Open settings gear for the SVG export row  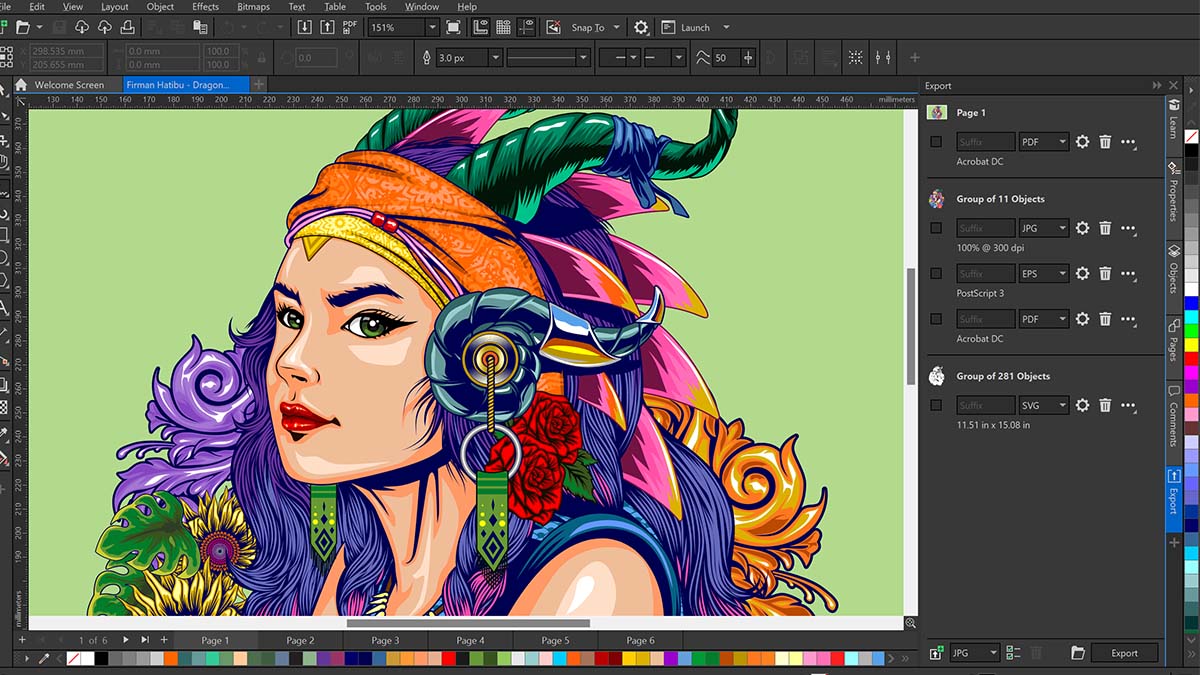click(1082, 405)
